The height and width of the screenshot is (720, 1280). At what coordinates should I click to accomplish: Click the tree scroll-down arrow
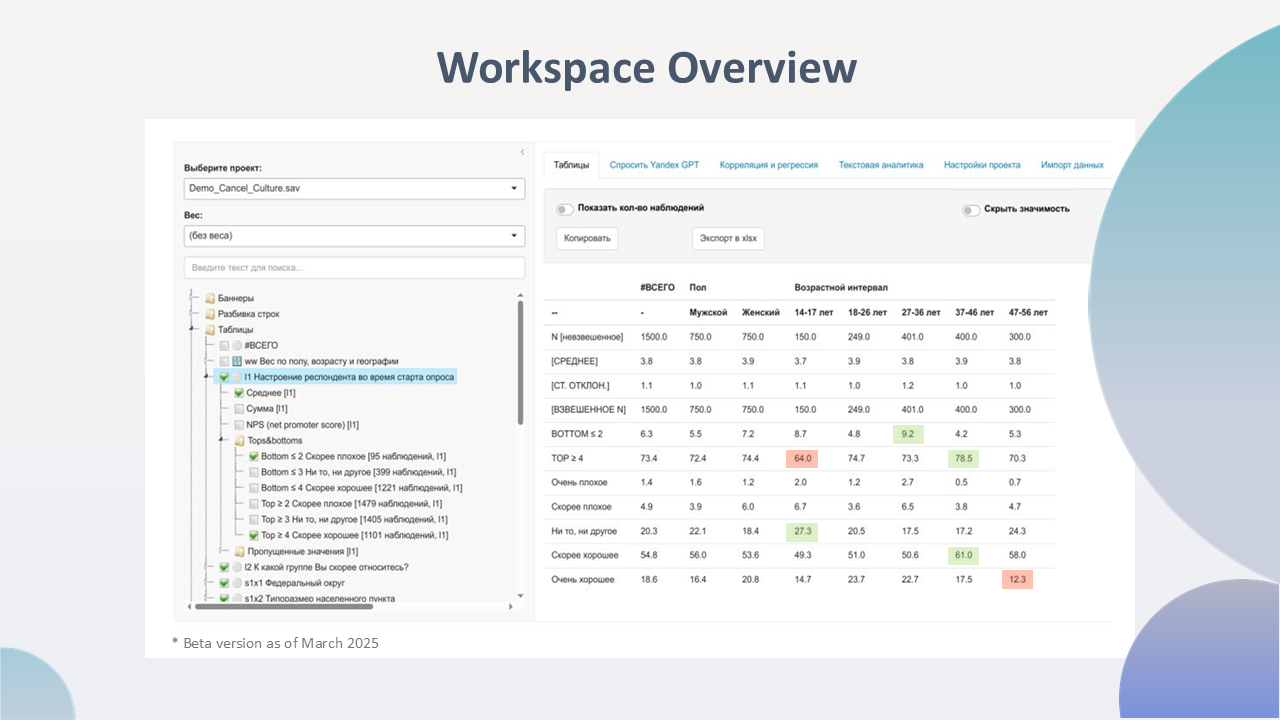519,596
